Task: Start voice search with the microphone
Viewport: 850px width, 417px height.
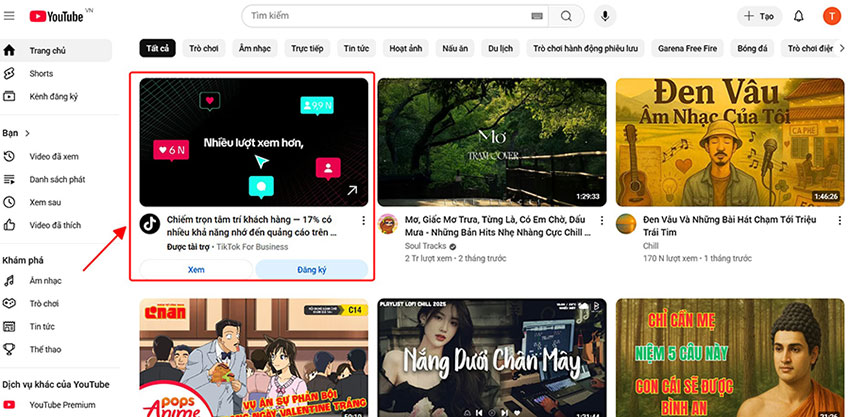Action: [605, 16]
